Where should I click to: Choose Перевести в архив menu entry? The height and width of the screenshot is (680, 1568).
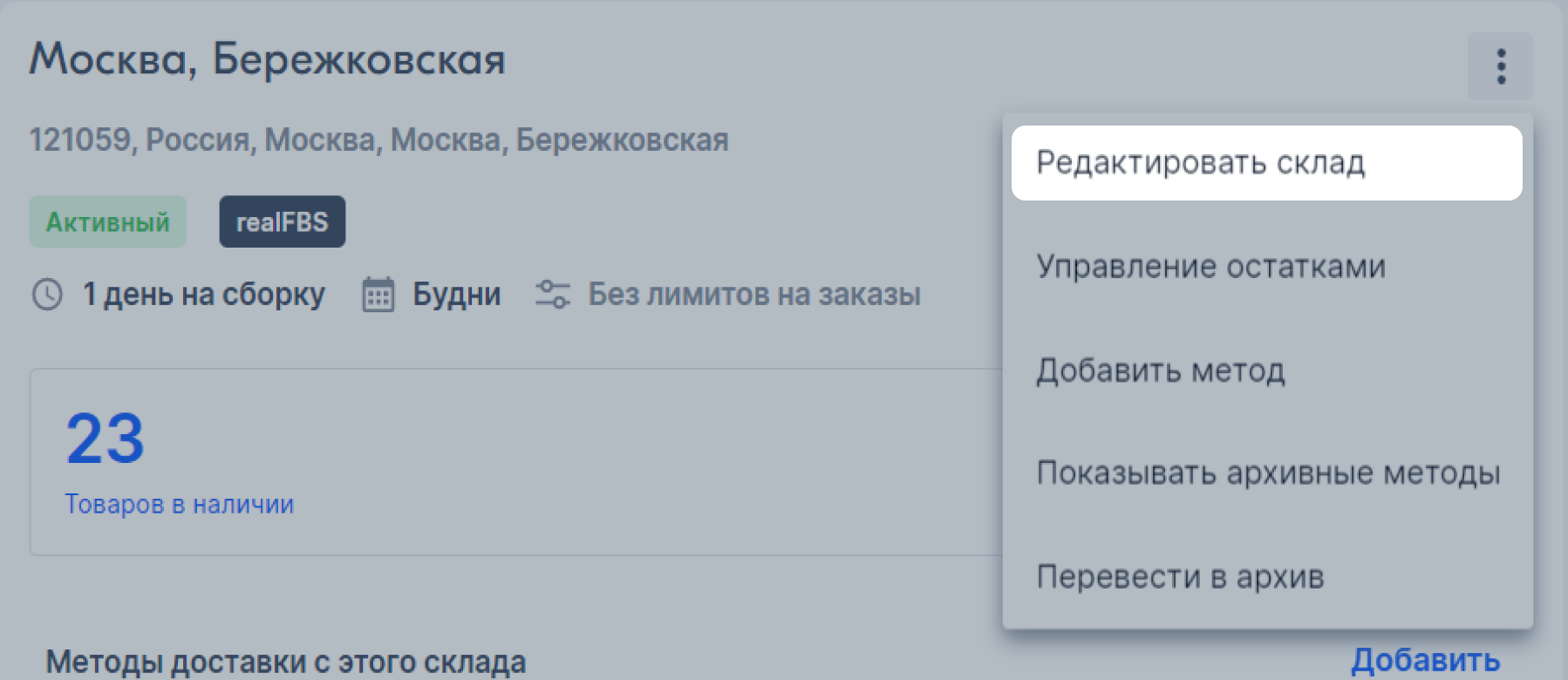click(x=1267, y=577)
